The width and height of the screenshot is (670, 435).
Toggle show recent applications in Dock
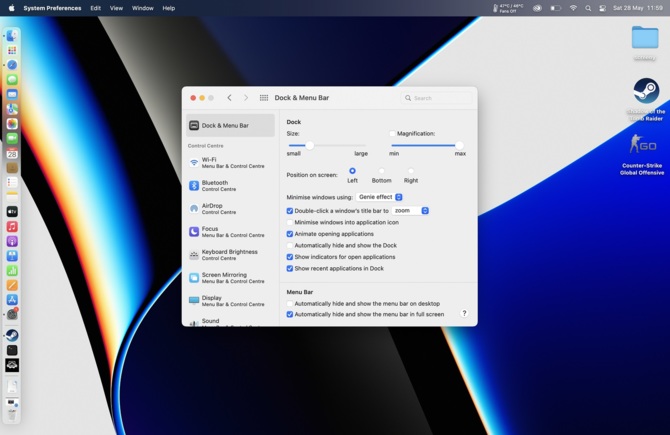point(290,268)
